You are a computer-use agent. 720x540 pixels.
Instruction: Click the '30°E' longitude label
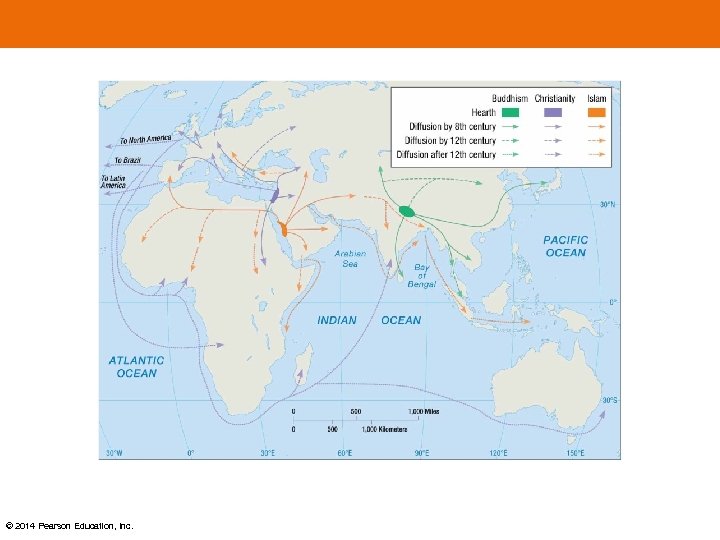click(268, 453)
